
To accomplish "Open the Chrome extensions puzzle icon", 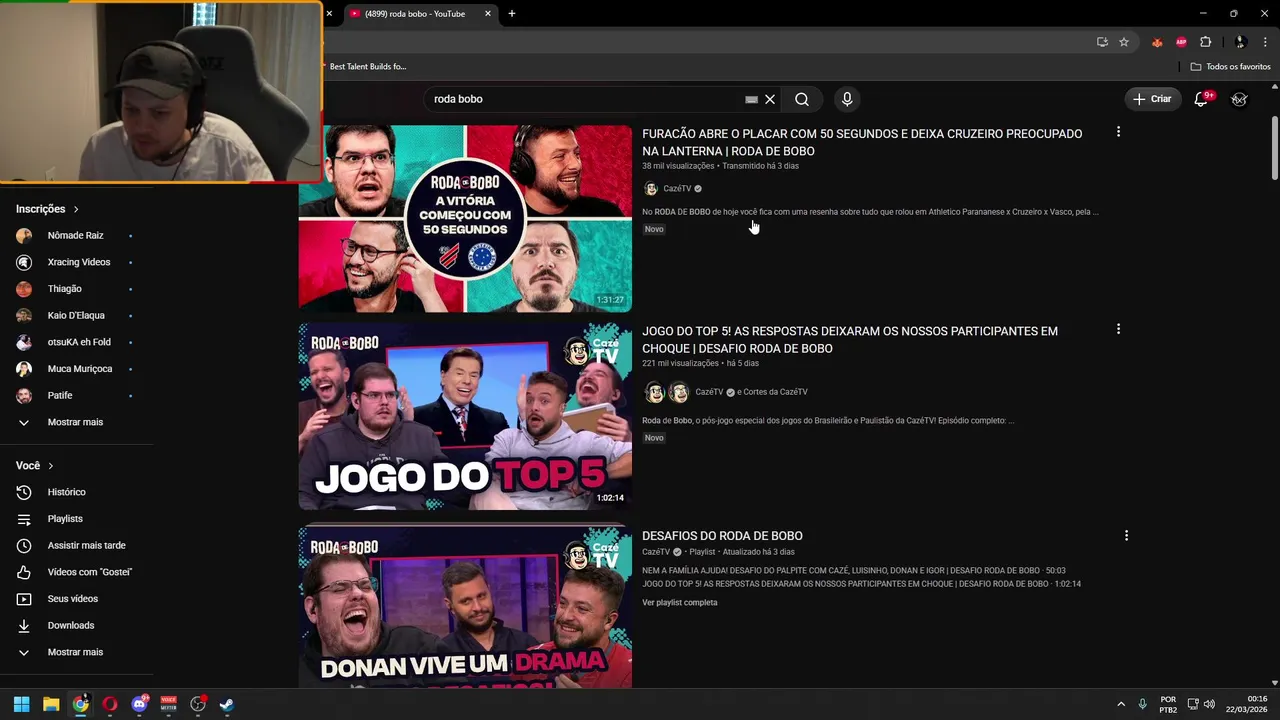I will tap(1205, 42).
